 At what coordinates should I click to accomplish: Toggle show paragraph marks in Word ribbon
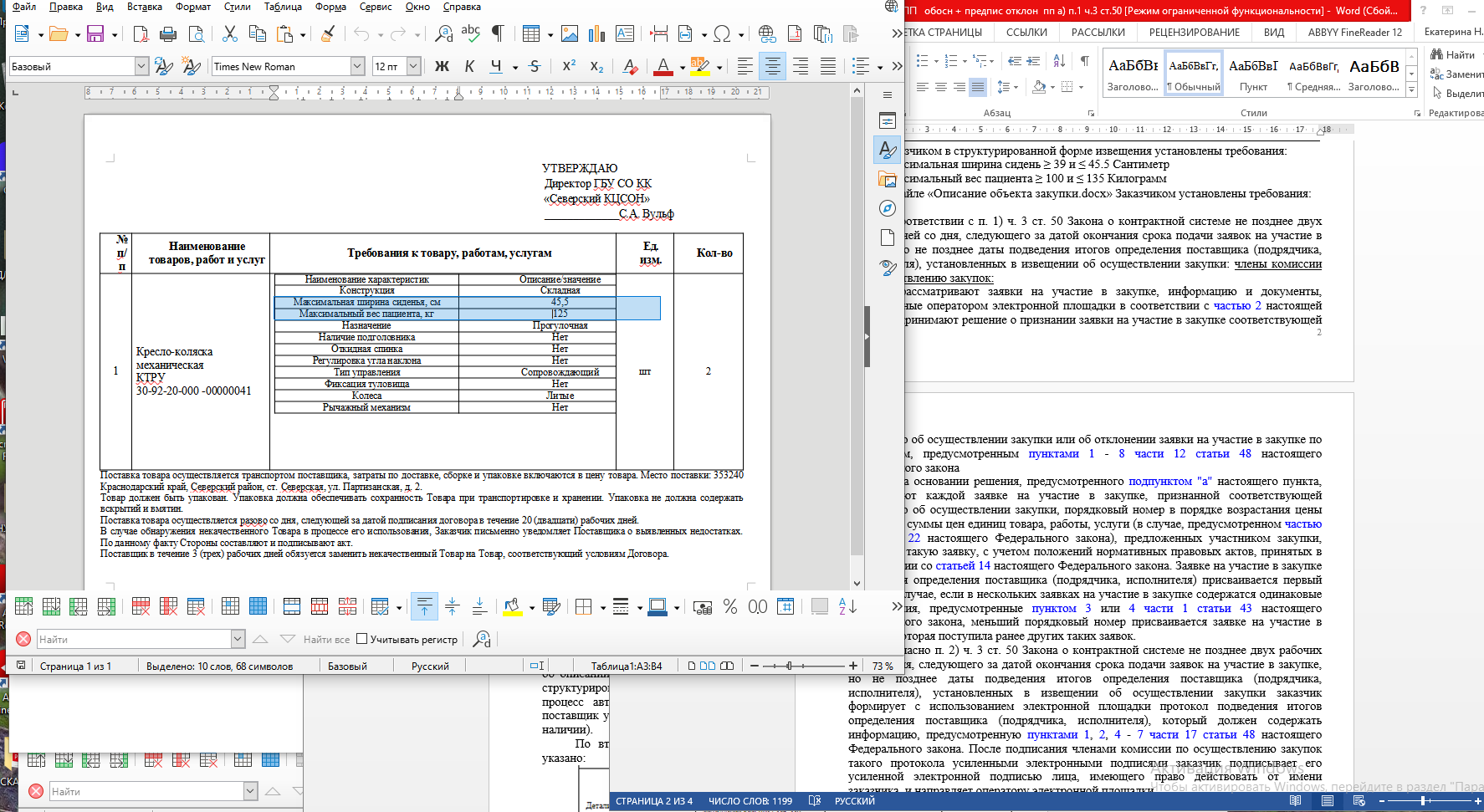point(1084,61)
